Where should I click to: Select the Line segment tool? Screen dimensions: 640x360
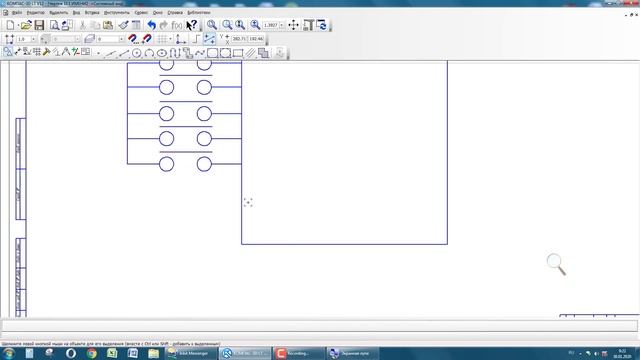coord(123,53)
